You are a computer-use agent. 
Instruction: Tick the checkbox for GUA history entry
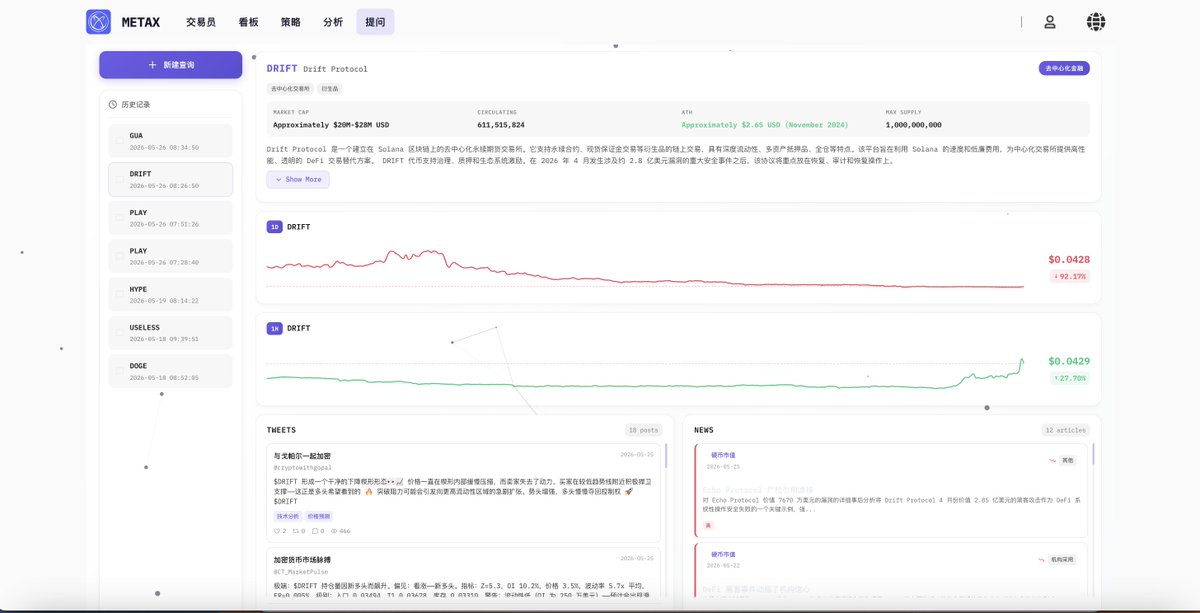click(x=120, y=141)
